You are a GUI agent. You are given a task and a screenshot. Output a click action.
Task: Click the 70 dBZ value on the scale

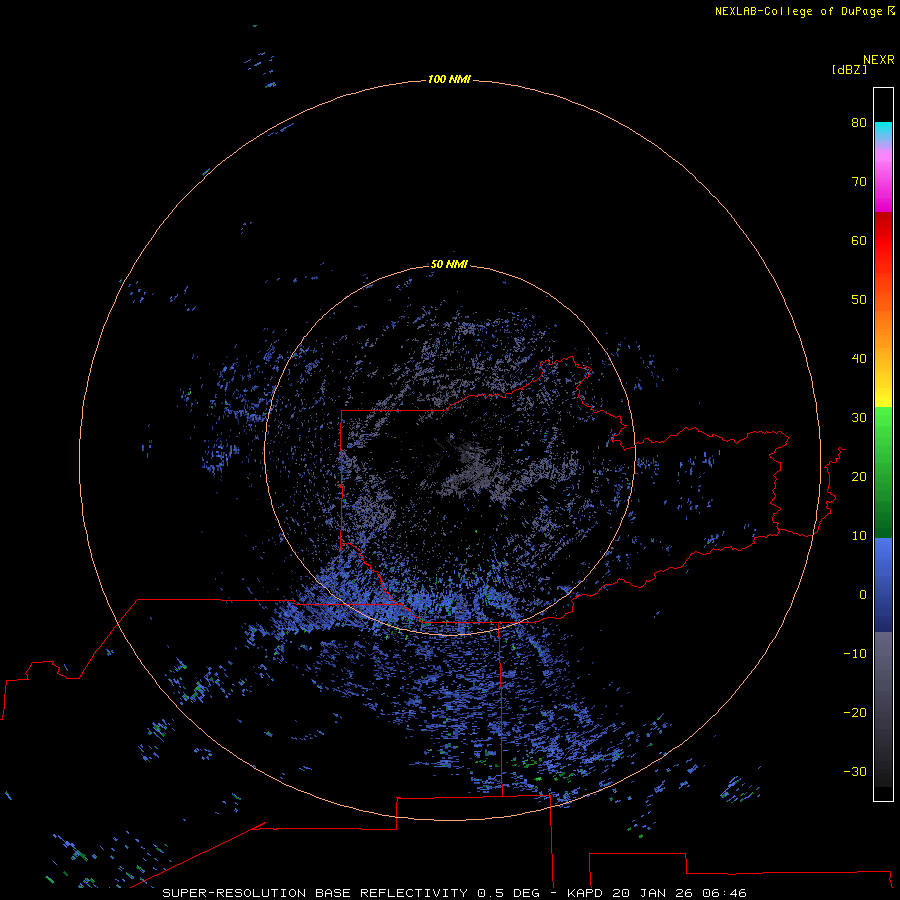[x=859, y=181]
